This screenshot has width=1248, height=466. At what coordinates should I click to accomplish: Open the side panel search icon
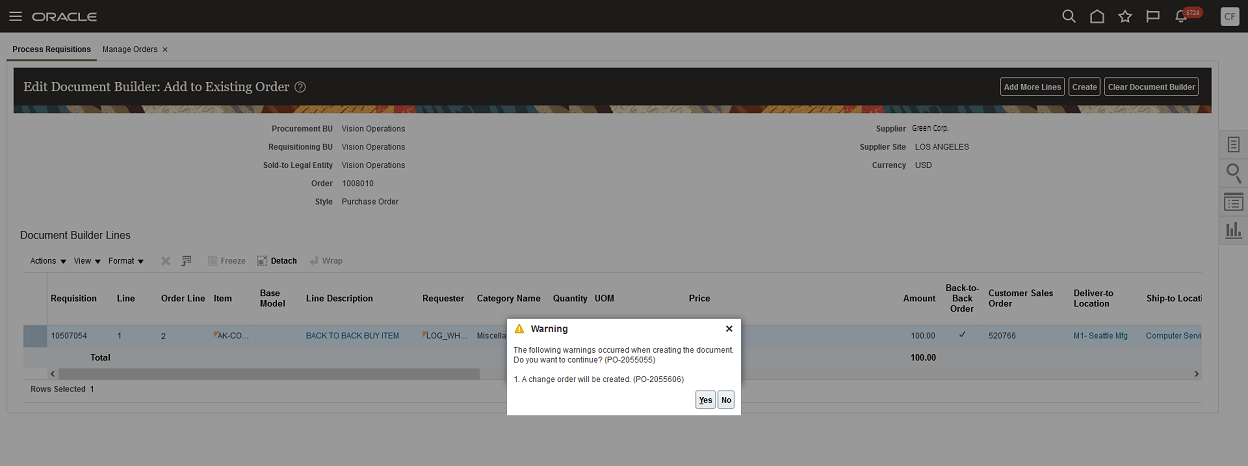(1234, 173)
